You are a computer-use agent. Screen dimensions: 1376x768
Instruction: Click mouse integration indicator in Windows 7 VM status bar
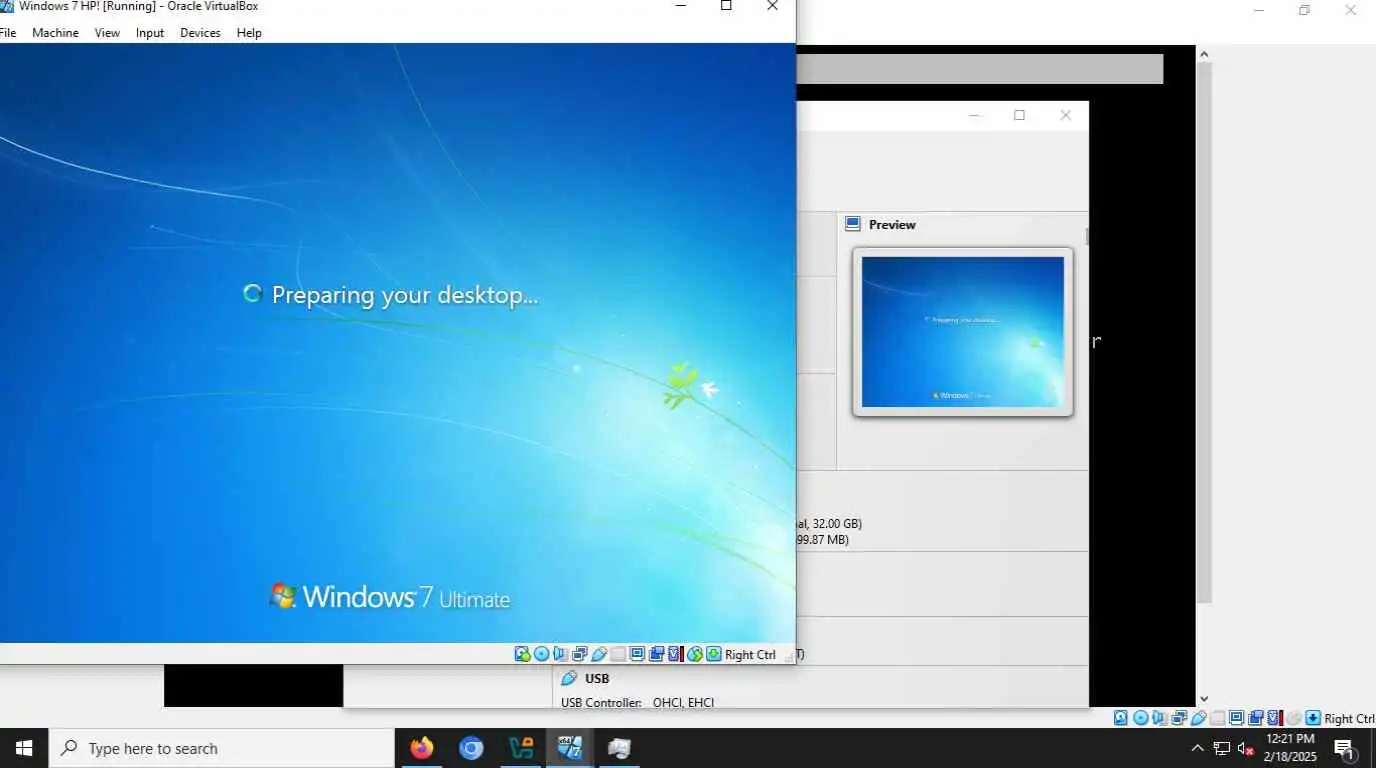coord(695,654)
